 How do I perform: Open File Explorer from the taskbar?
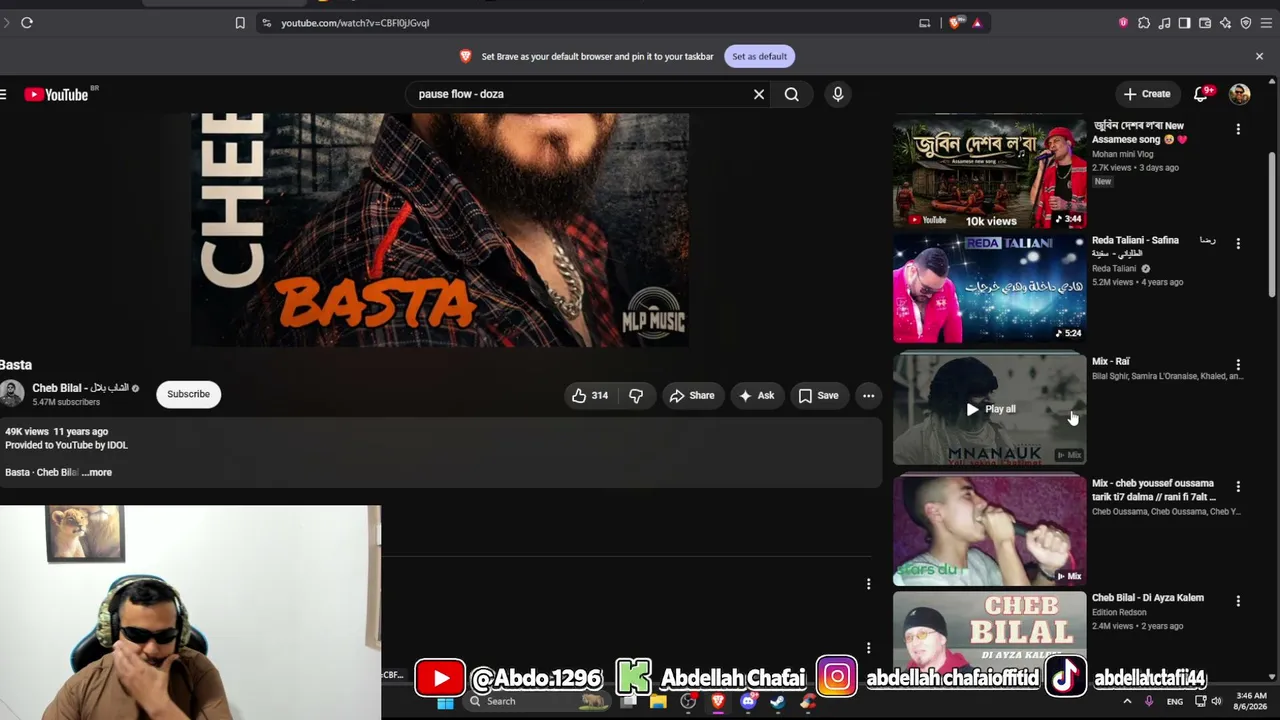tap(658, 702)
